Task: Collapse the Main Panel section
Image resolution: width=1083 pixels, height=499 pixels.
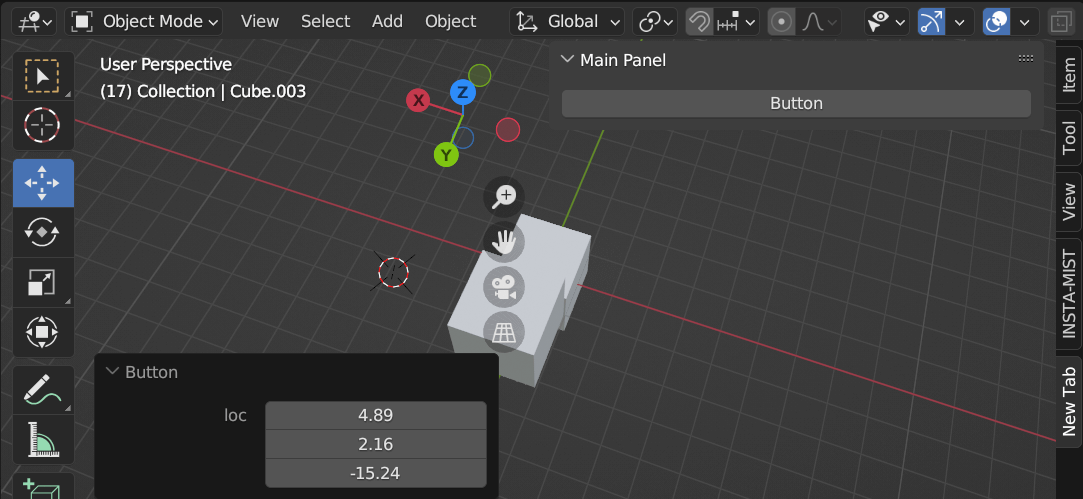Action: [x=567, y=60]
